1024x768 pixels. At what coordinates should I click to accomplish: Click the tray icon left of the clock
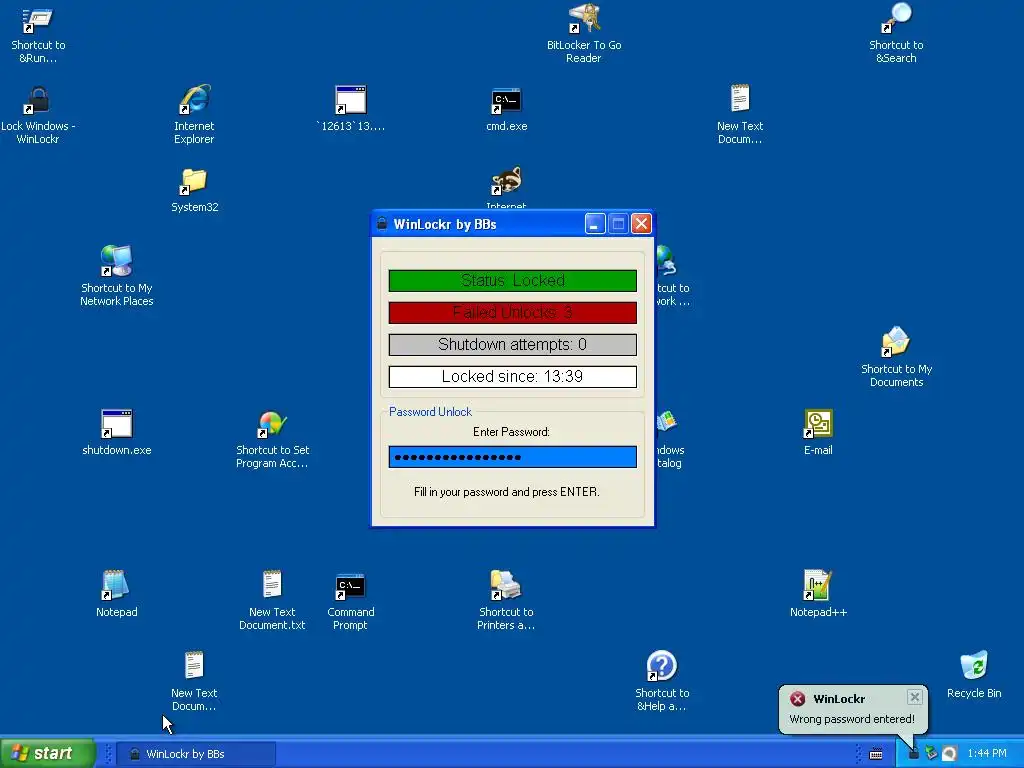[950, 754]
